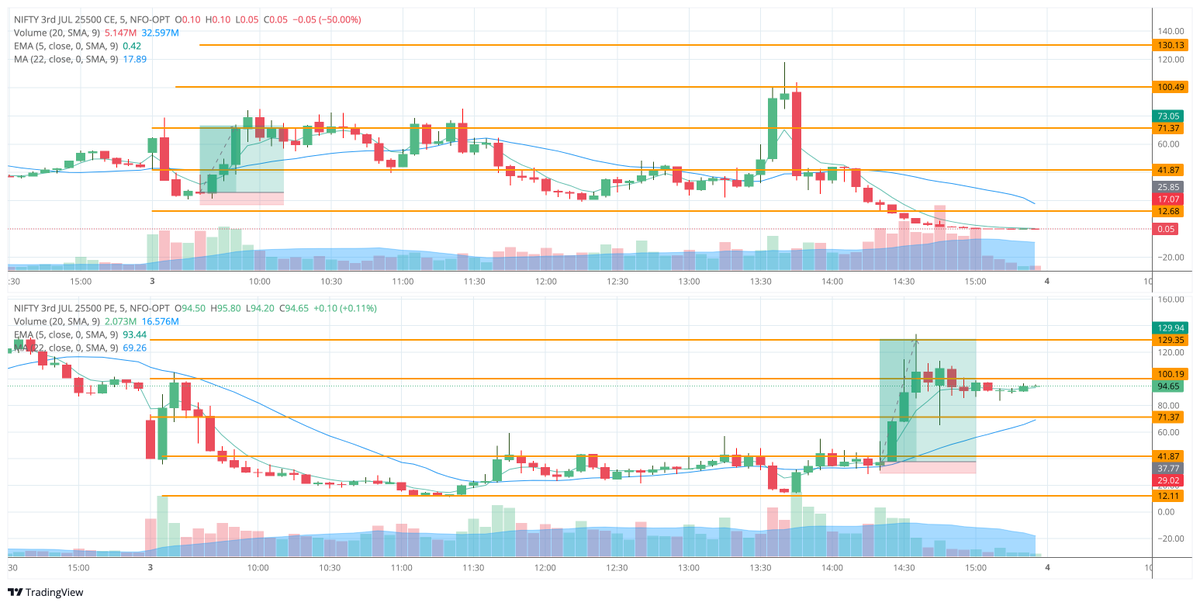The width and height of the screenshot is (1200, 606).
Task: Click the PE chart Volume legend showing 2.073M
Action: (96, 321)
